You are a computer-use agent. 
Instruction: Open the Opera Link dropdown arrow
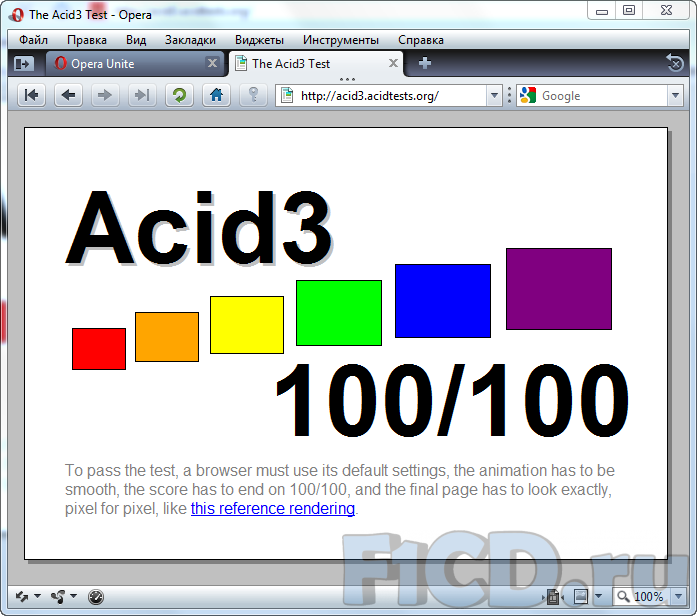tap(38, 596)
